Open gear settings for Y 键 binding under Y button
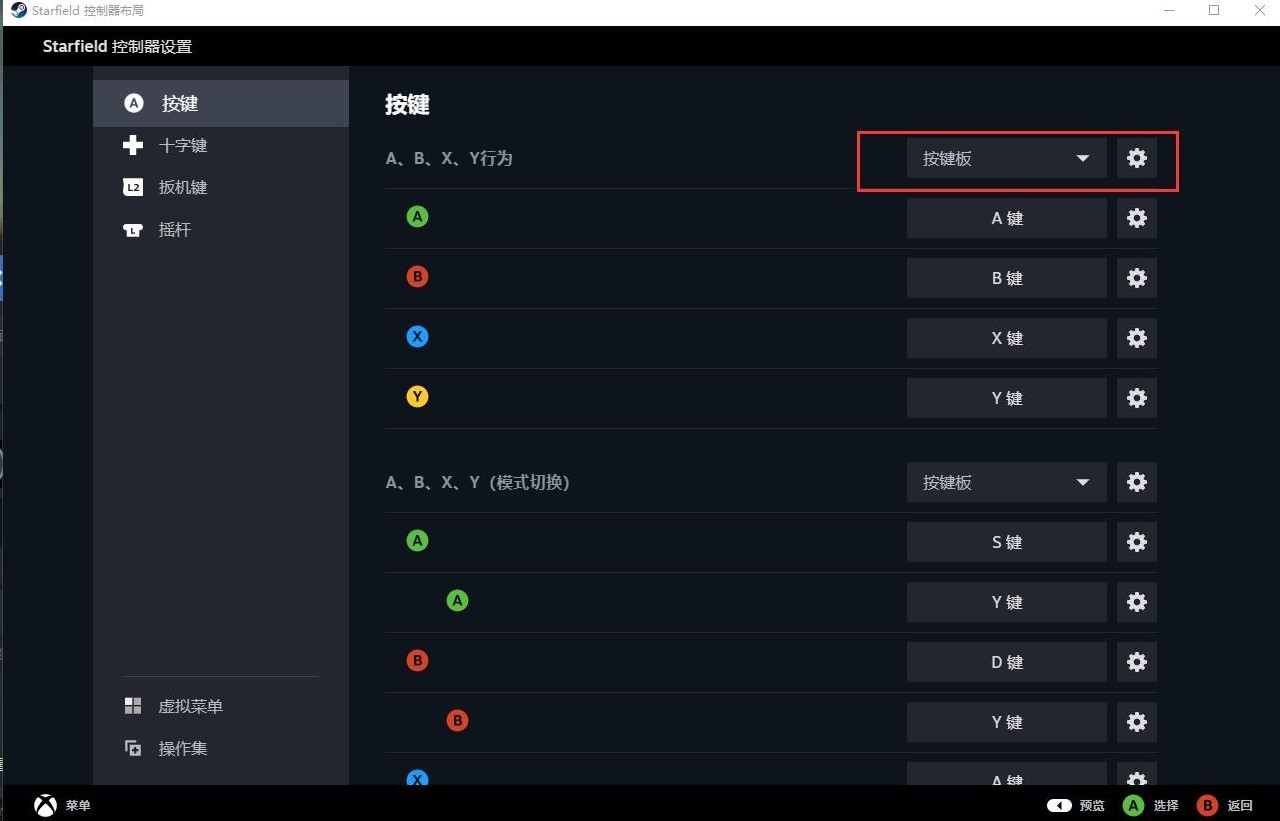 click(x=1137, y=398)
